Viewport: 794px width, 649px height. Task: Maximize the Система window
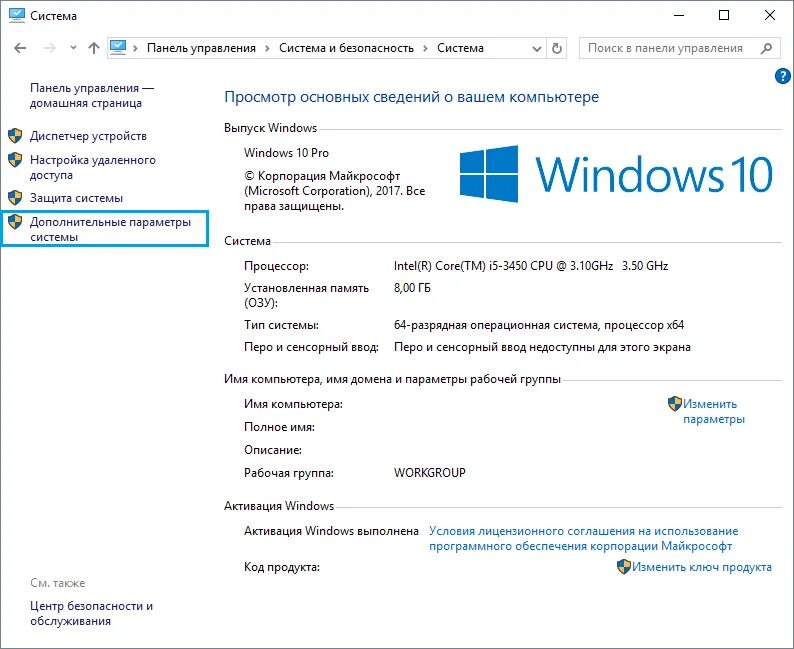(724, 16)
